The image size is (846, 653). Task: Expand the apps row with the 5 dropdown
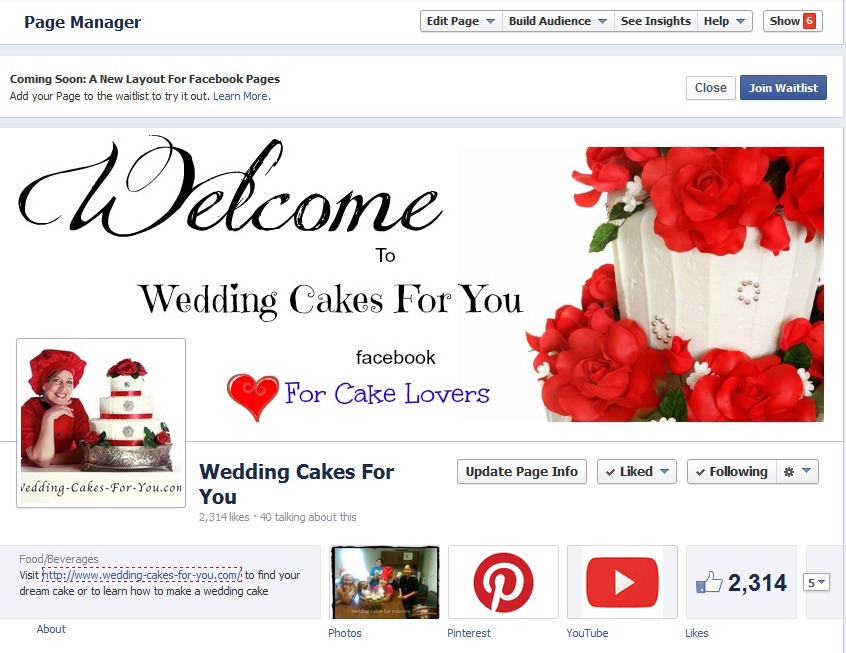pos(816,582)
